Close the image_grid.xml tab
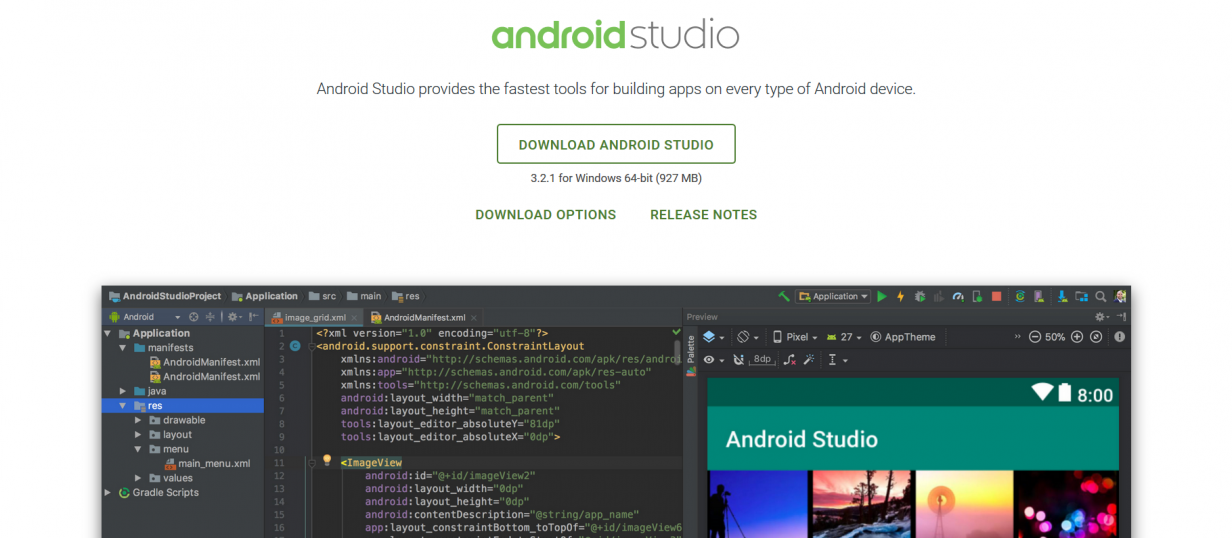1232x538 pixels. pos(354,317)
